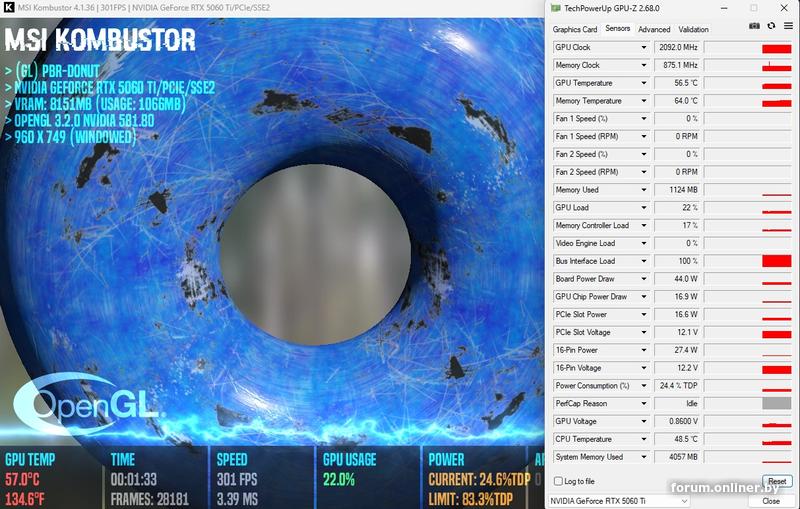Click the Board Power Draw value 44.0 W

678,279
